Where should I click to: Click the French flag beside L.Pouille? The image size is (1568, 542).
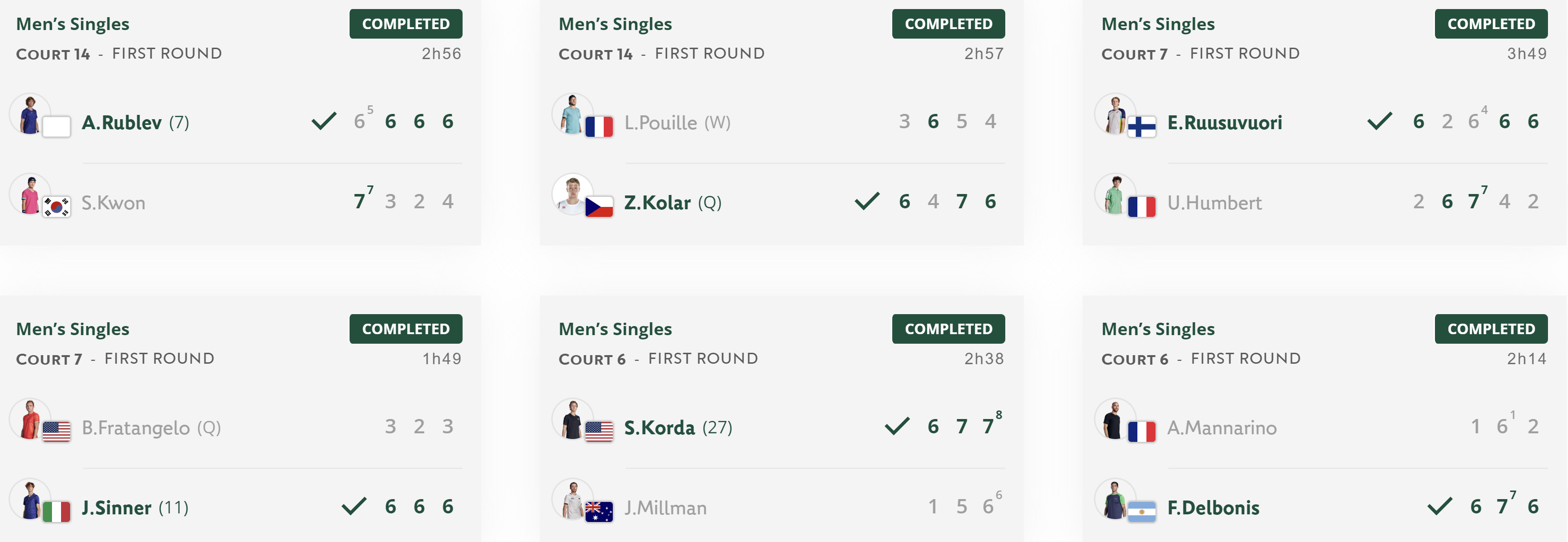[x=599, y=126]
